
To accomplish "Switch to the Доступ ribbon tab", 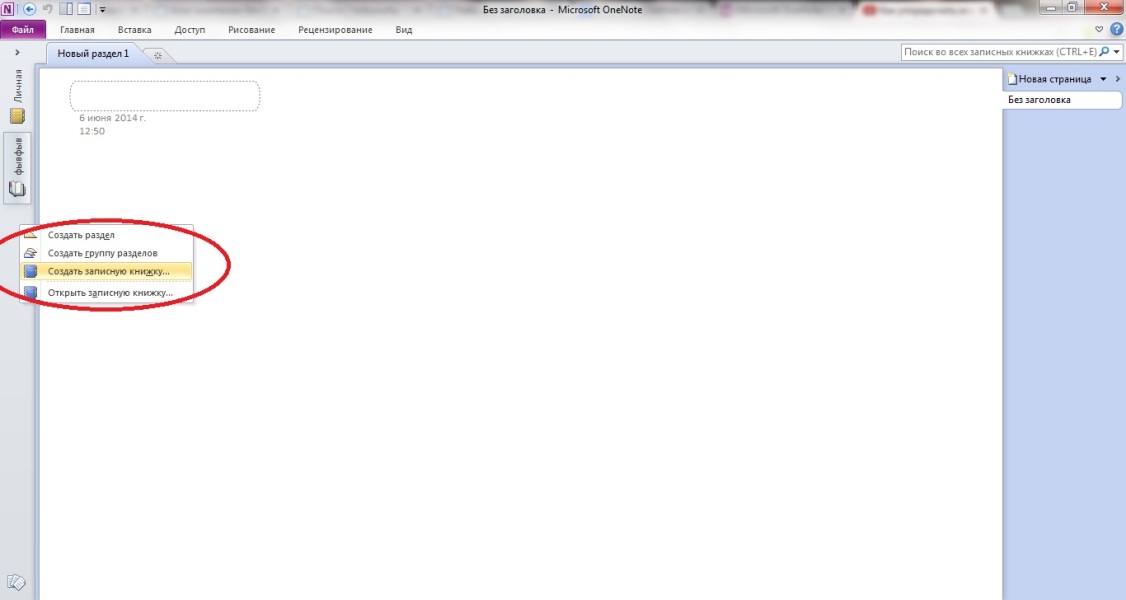I will [190, 29].
